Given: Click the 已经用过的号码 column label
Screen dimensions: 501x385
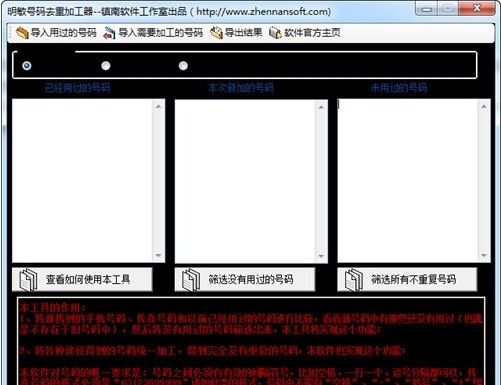Looking at the screenshot, I should click(77, 88).
